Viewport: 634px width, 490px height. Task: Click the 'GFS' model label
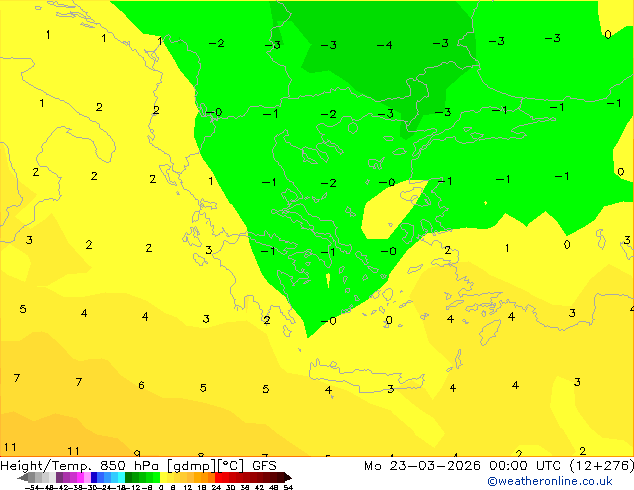pos(264,466)
